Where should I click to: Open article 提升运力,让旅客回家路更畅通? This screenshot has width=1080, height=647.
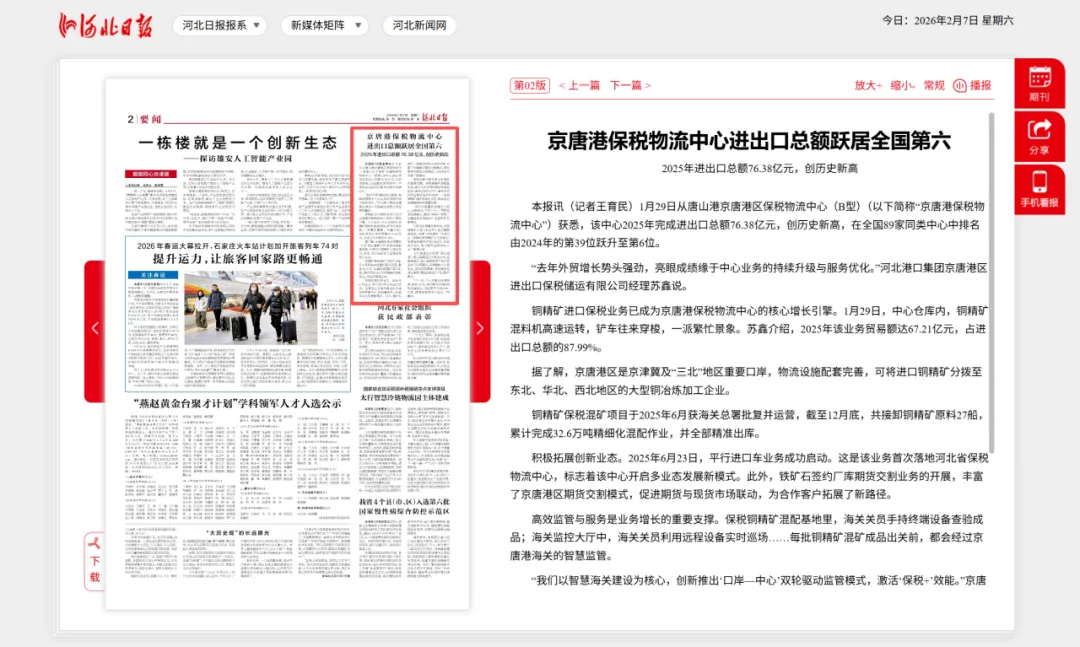pos(238,258)
